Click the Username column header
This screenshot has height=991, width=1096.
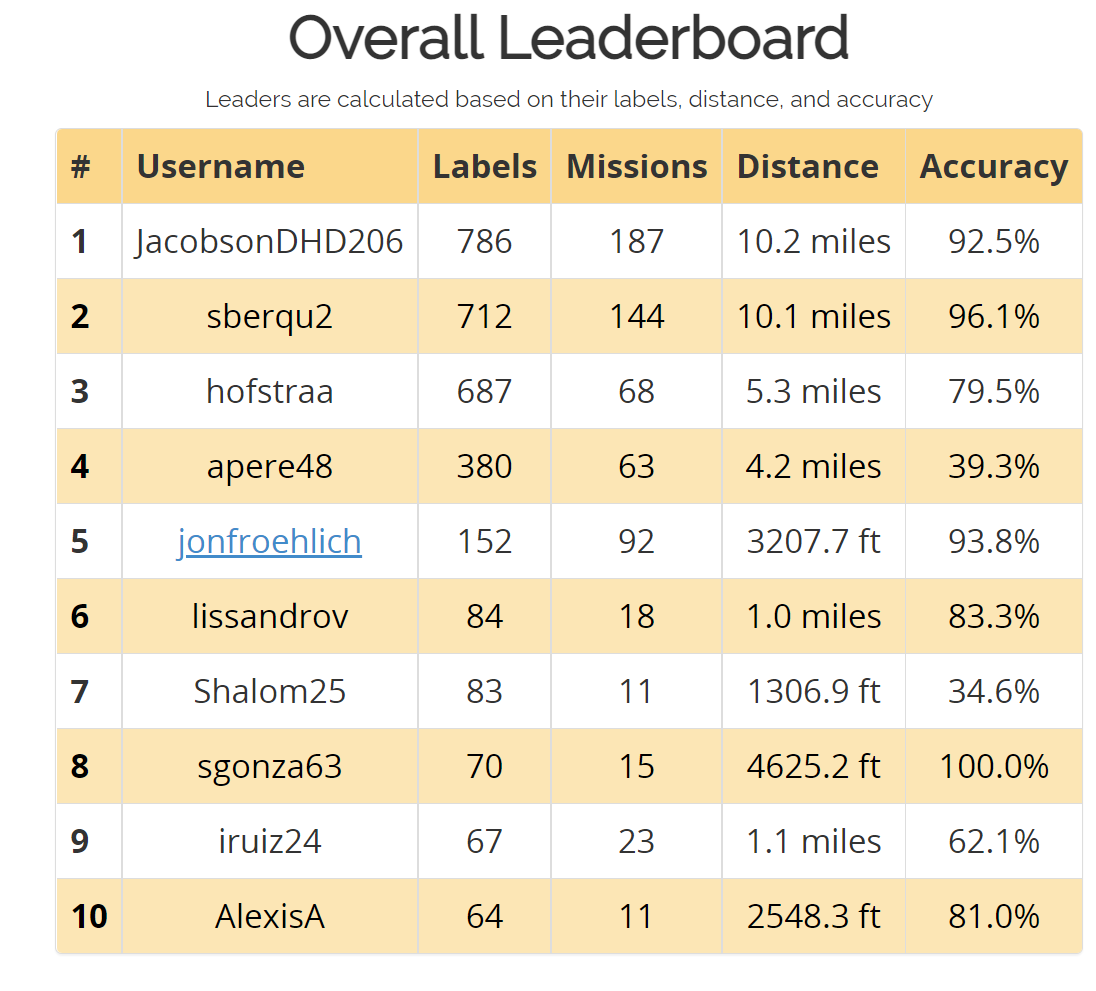pos(220,166)
